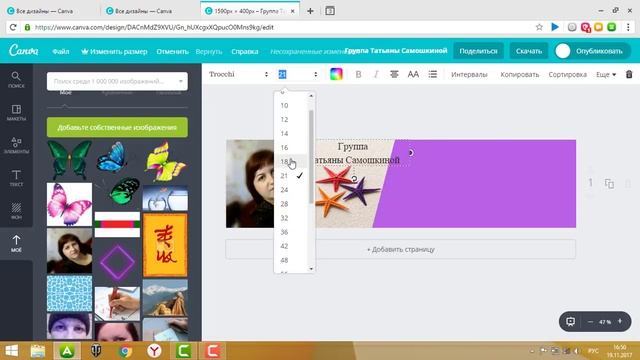Click Вернуть (Redo)
This screenshot has height=360, width=640.
coord(209,51)
